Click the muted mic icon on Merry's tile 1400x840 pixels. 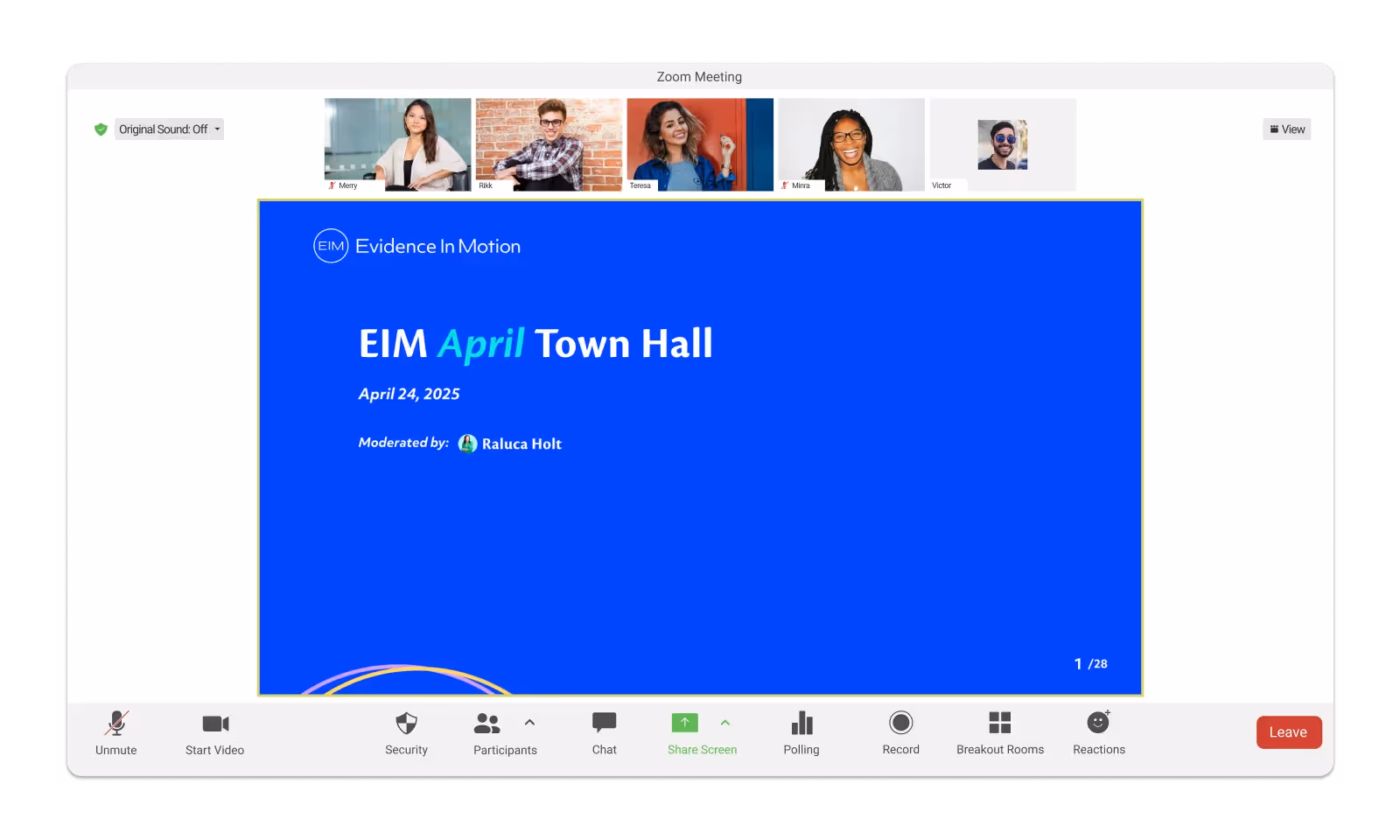[332, 185]
